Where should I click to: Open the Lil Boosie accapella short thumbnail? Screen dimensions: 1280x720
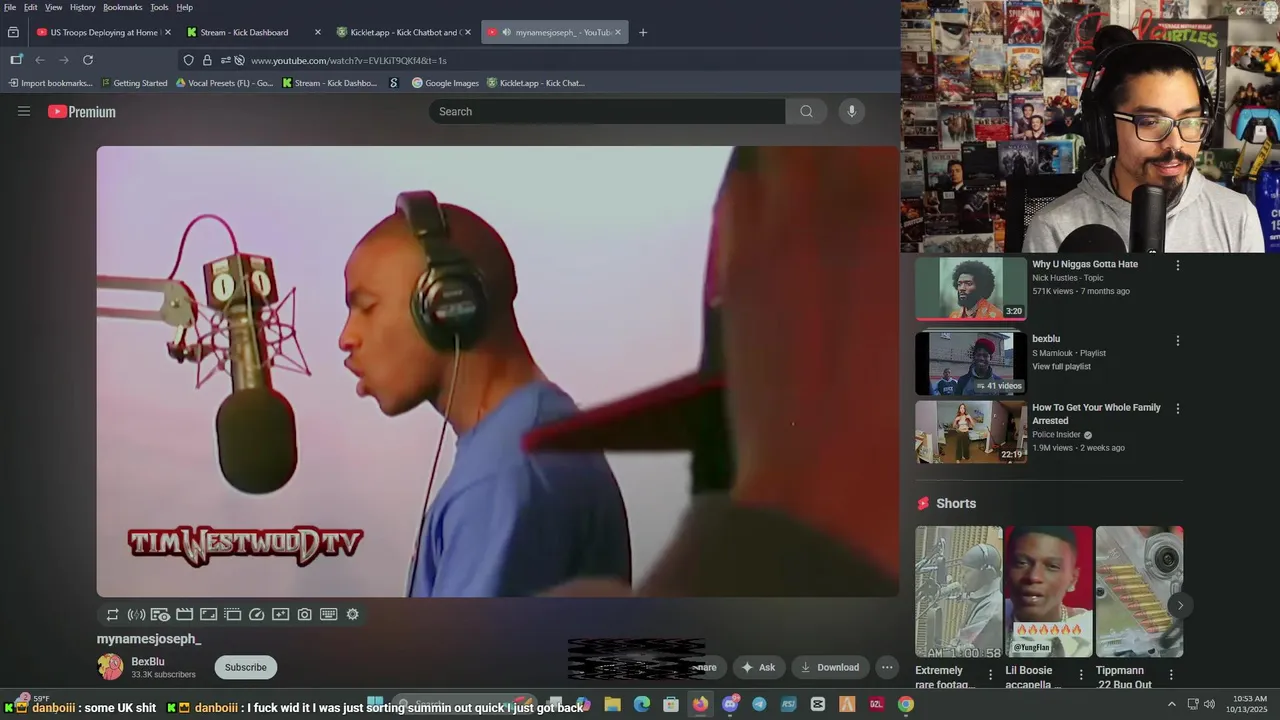(1049, 591)
